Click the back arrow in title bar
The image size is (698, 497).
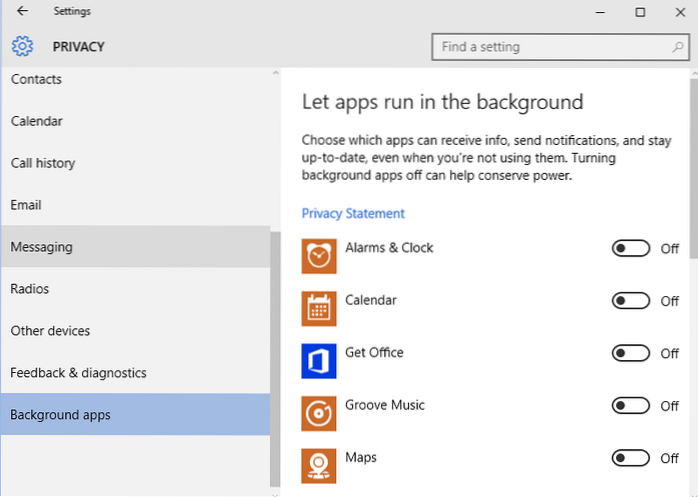click(x=22, y=12)
